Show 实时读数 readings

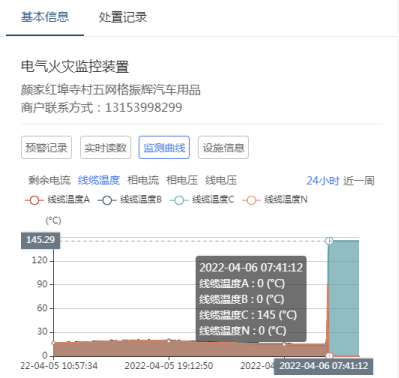105,147
